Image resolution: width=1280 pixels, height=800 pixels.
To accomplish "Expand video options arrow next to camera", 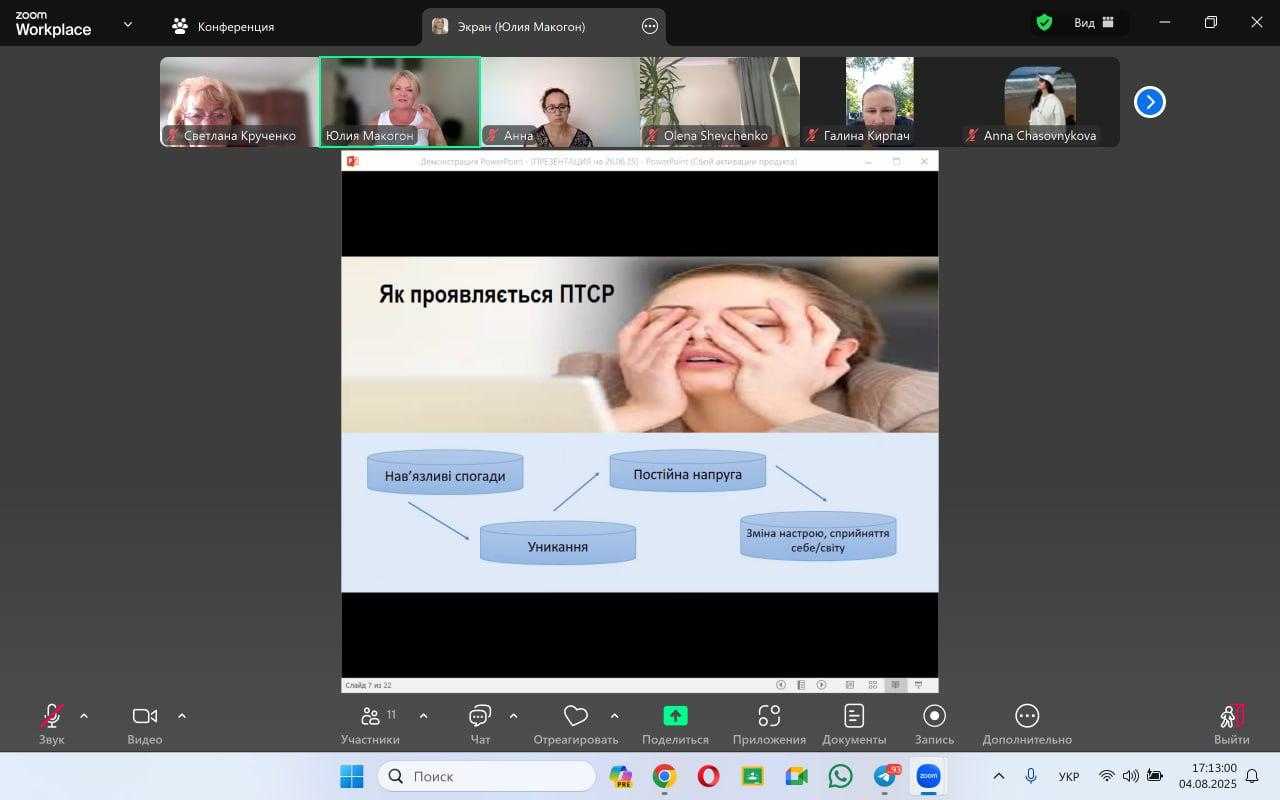I will click(182, 716).
